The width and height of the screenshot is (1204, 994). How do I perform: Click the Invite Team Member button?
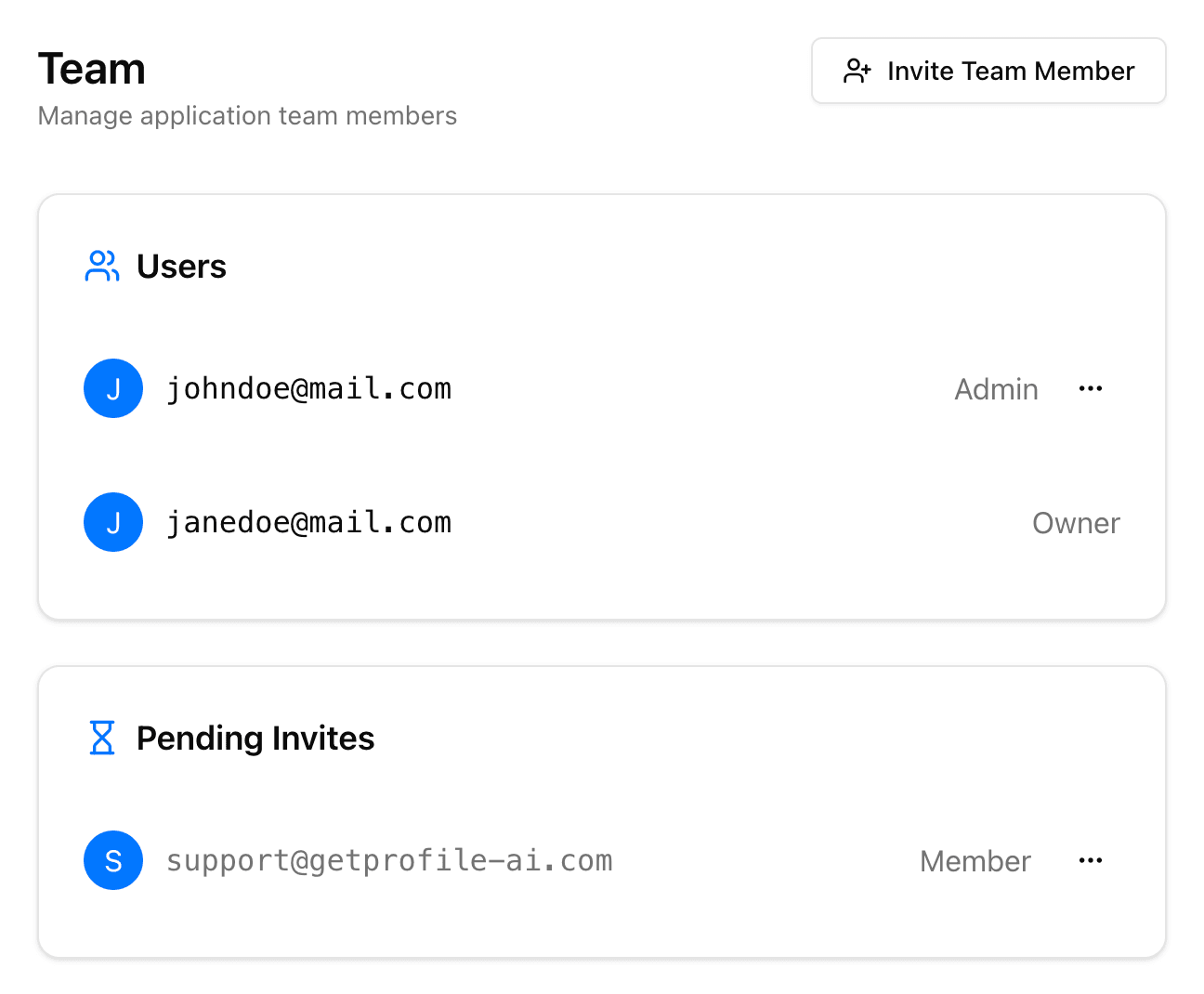(x=988, y=71)
